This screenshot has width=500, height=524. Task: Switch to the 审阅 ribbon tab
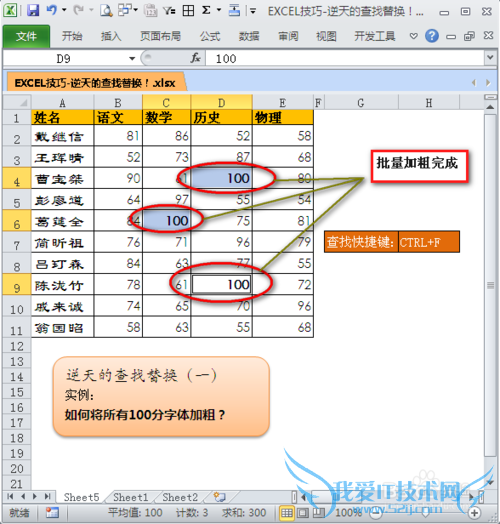click(x=288, y=36)
